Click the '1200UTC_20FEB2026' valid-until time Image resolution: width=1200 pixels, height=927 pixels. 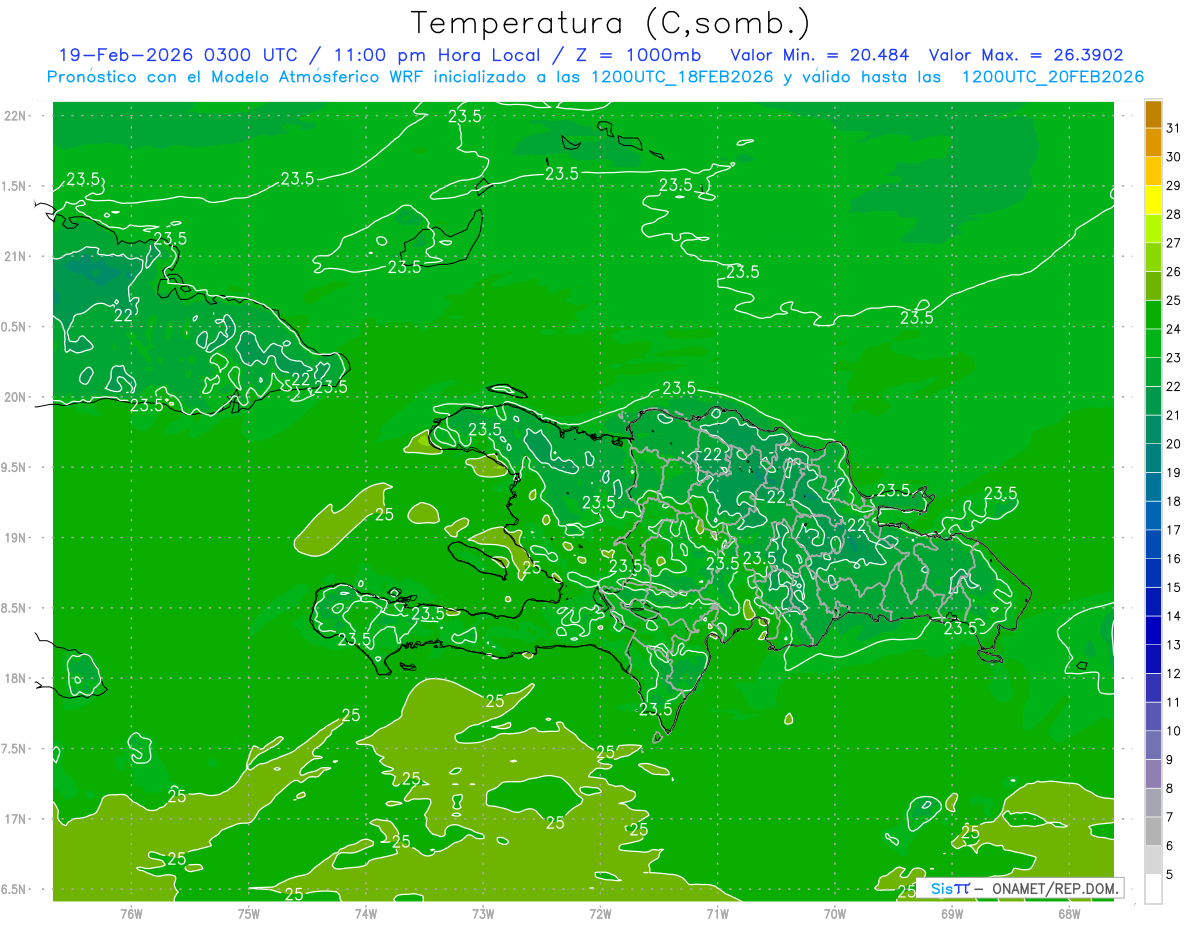pos(1053,77)
